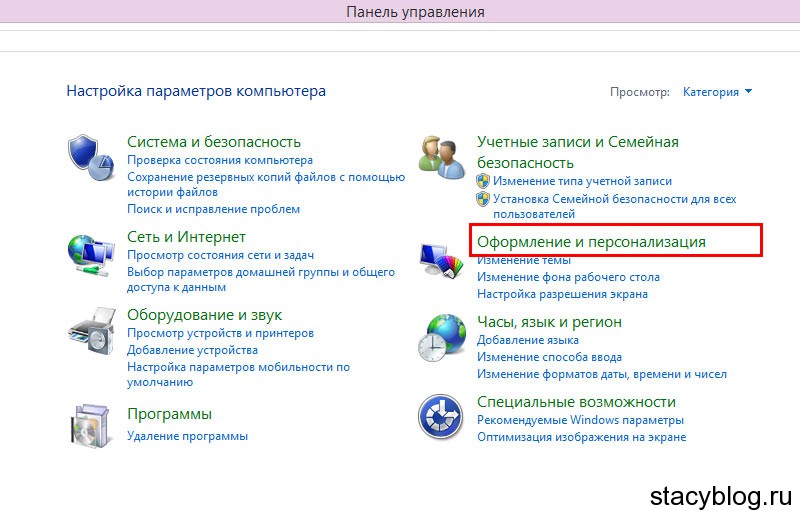Click Установка Семейной безопасности для всех пользователей
The image size is (800, 520).
pyautogui.click(x=614, y=206)
